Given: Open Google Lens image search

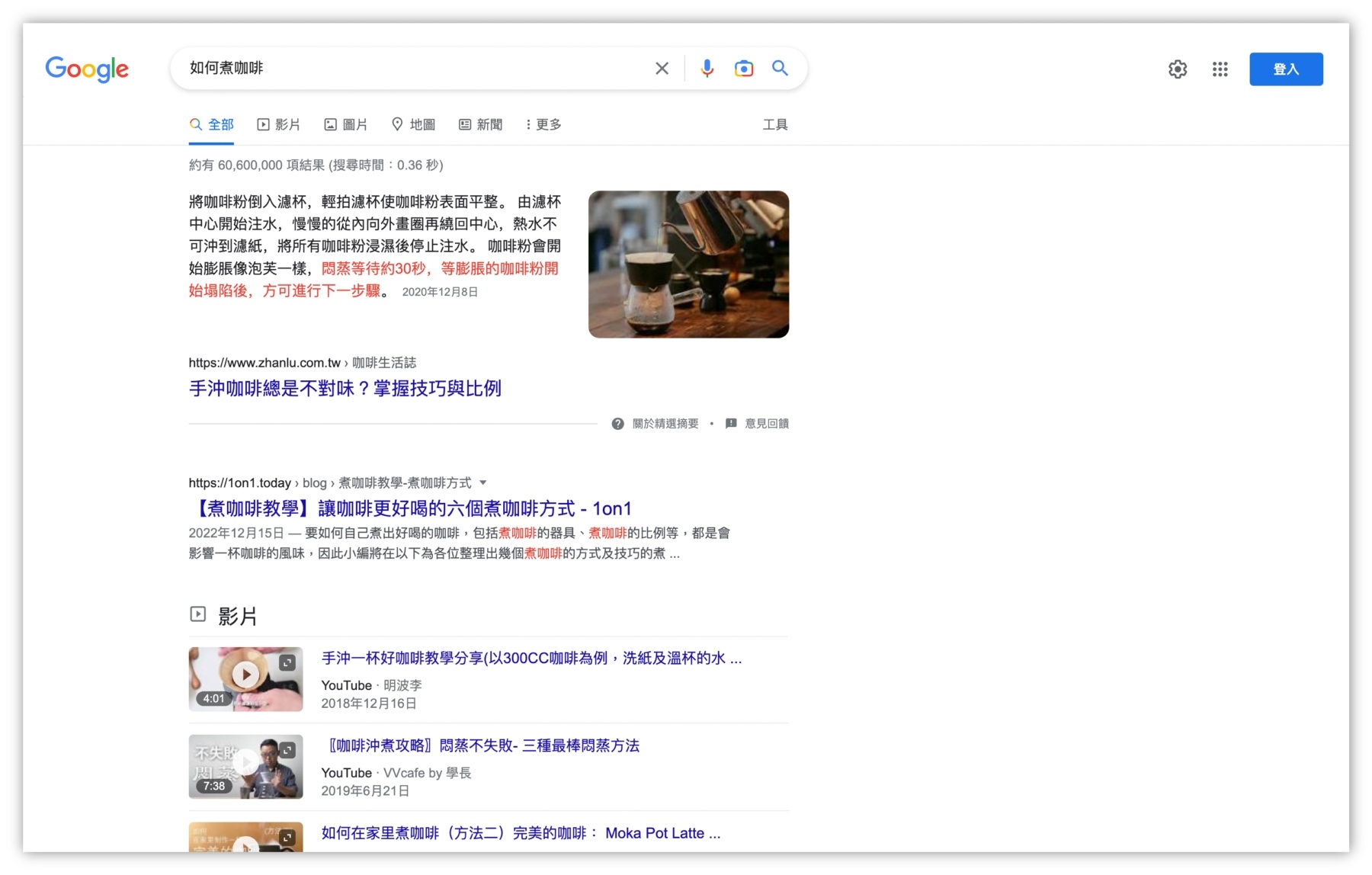Looking at the screenshot, I should click(744, 69).
